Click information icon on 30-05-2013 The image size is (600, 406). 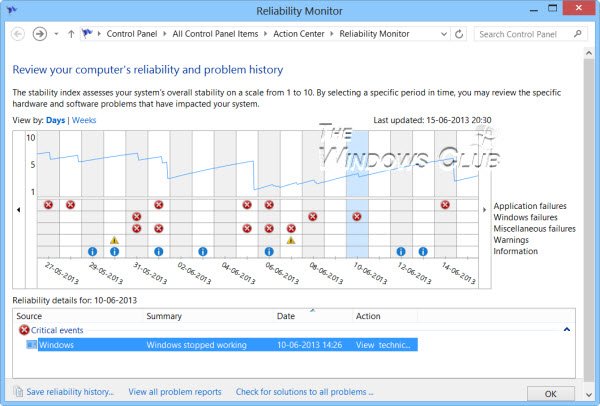coord(114,251)
